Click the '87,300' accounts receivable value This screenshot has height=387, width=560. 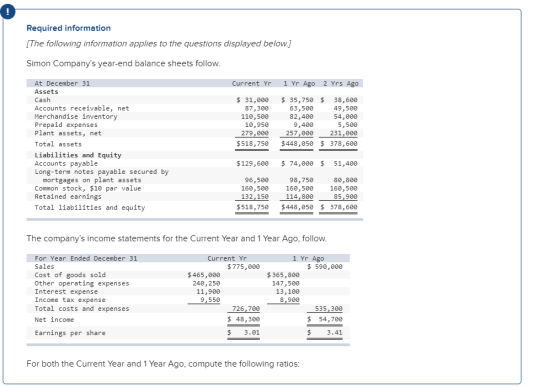256,108
